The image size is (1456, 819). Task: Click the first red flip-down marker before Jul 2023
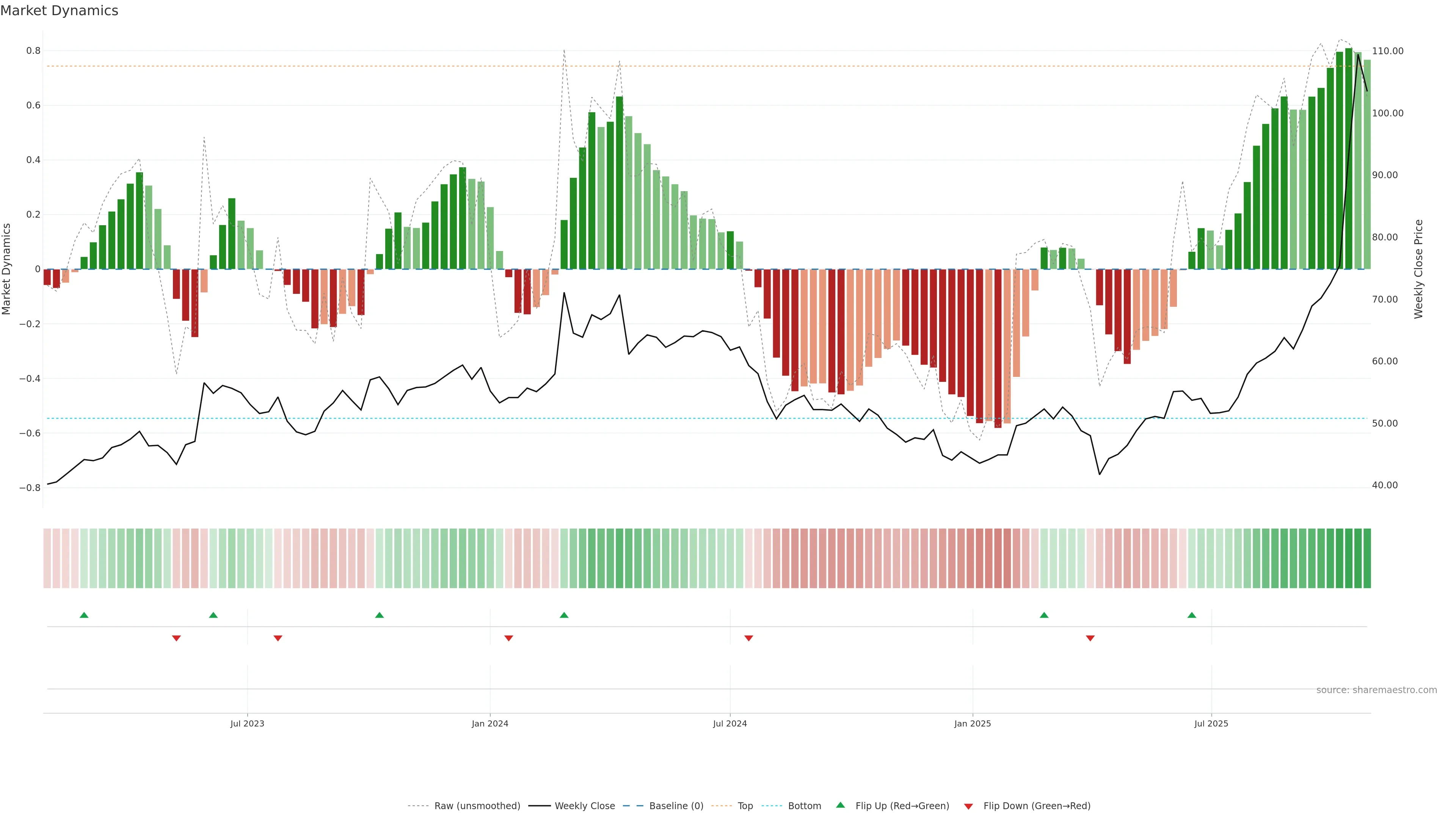tap(176, 638)
